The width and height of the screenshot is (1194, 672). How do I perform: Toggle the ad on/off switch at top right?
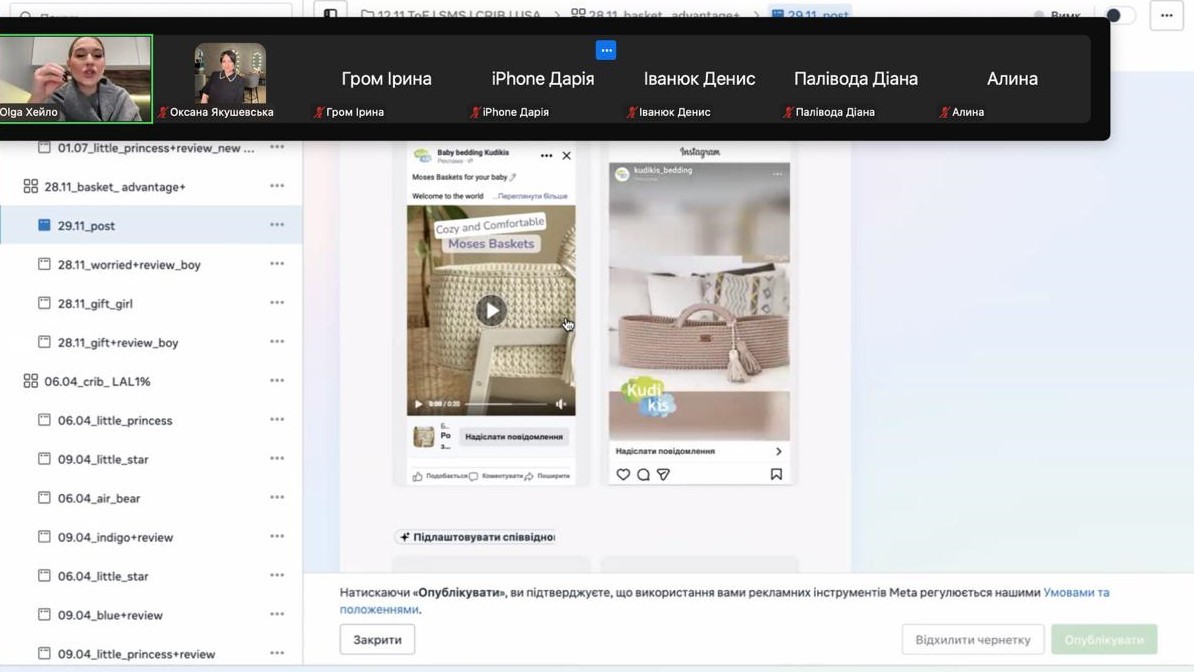click(1119, 15)
